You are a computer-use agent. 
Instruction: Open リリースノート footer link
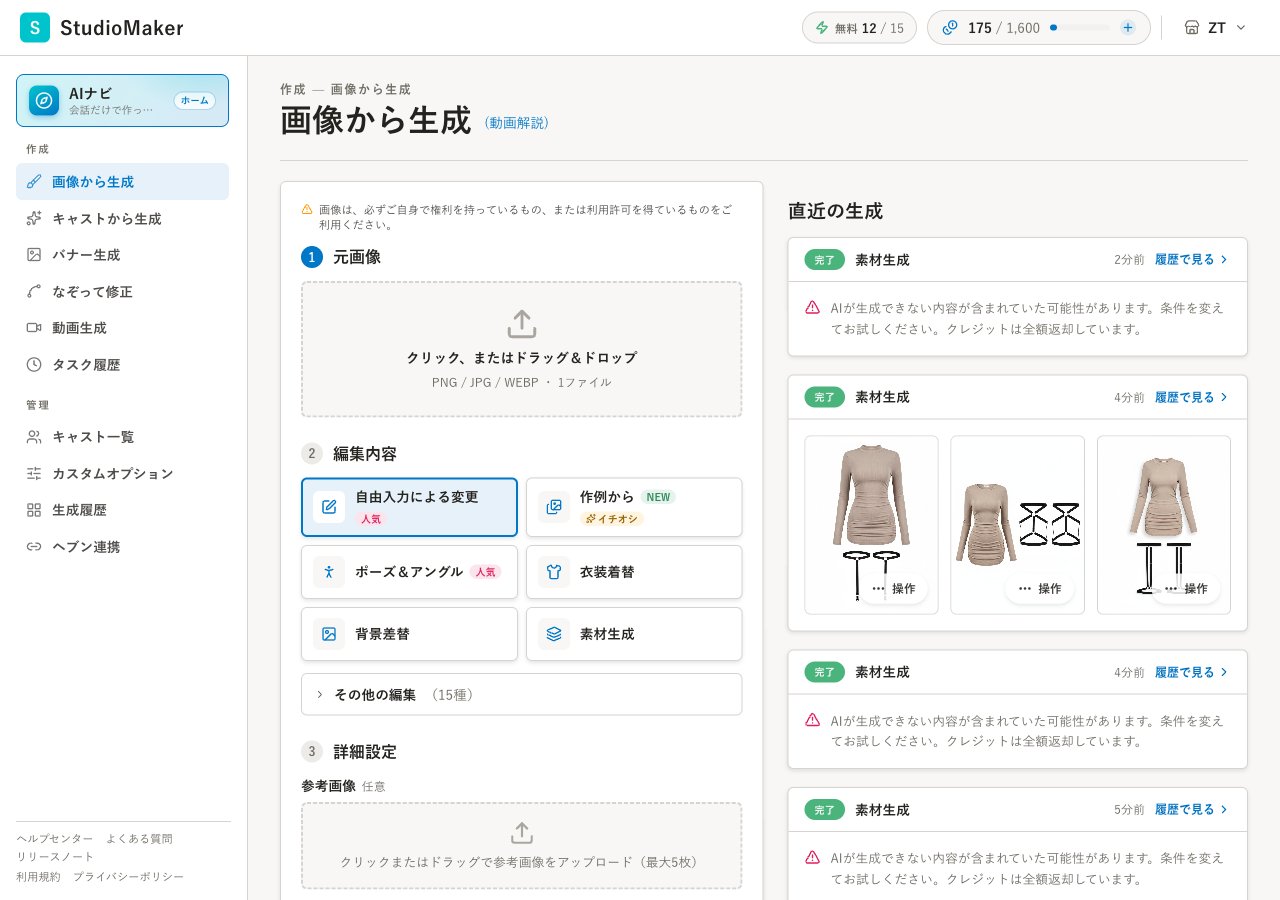tap(55, 857)
